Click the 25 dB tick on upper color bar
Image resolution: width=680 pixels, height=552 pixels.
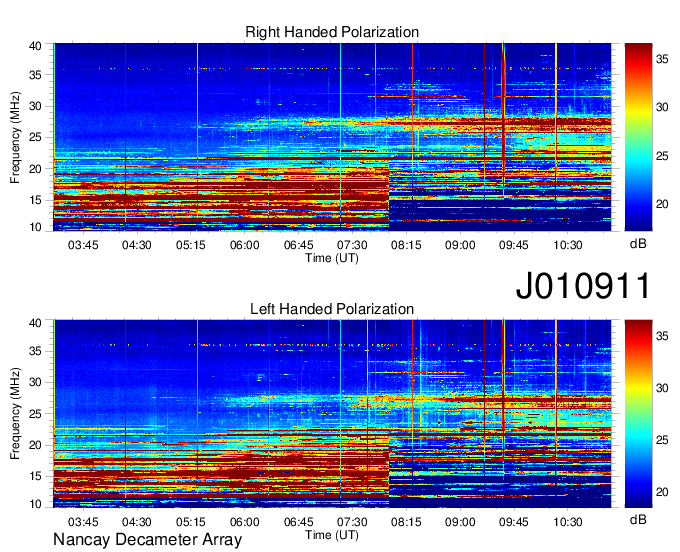click(662, 156)
